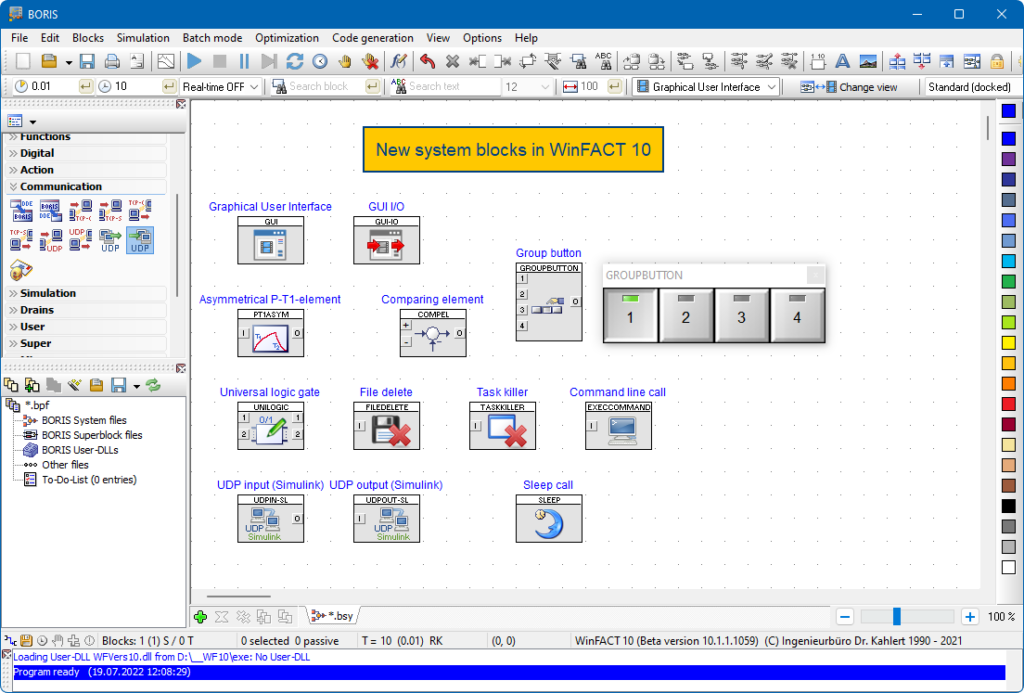Select BORIS System files tree item
Viewport: 1024px width, 693px height.
(x=84, y=420)
